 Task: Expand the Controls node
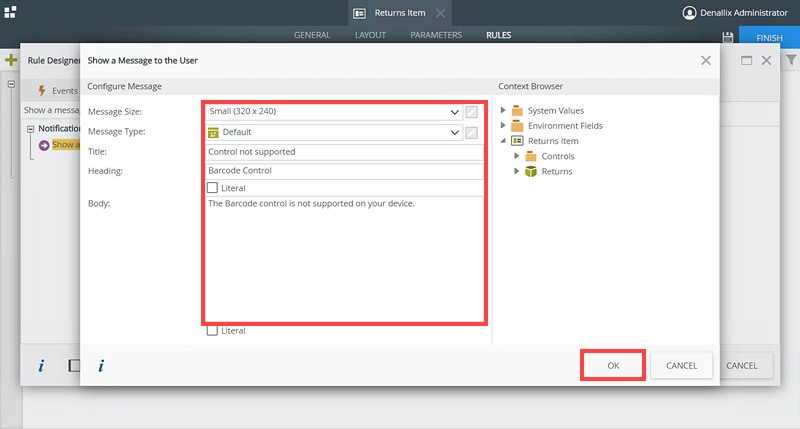coord(516,156)
